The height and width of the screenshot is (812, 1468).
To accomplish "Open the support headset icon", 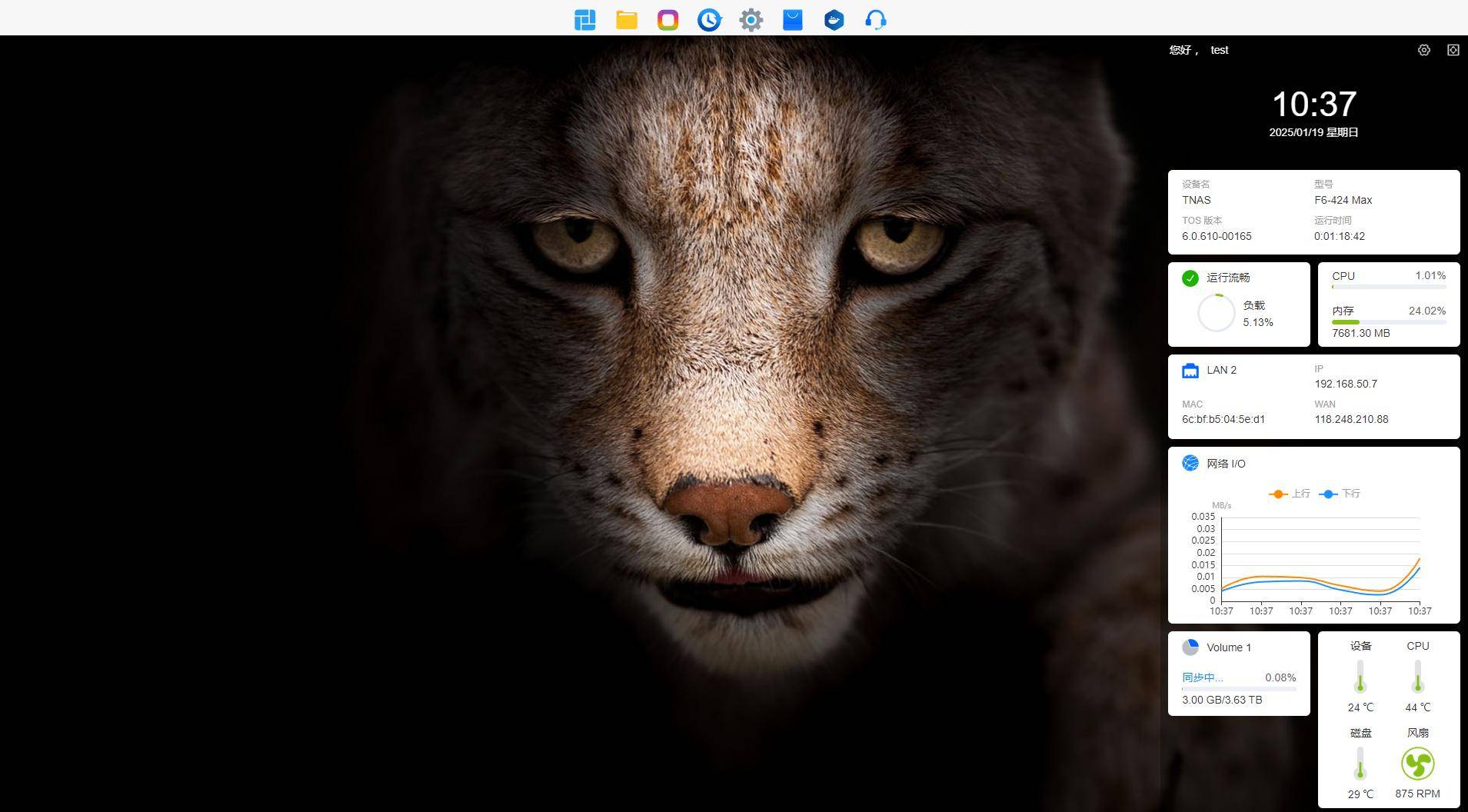I will [876, 20].
